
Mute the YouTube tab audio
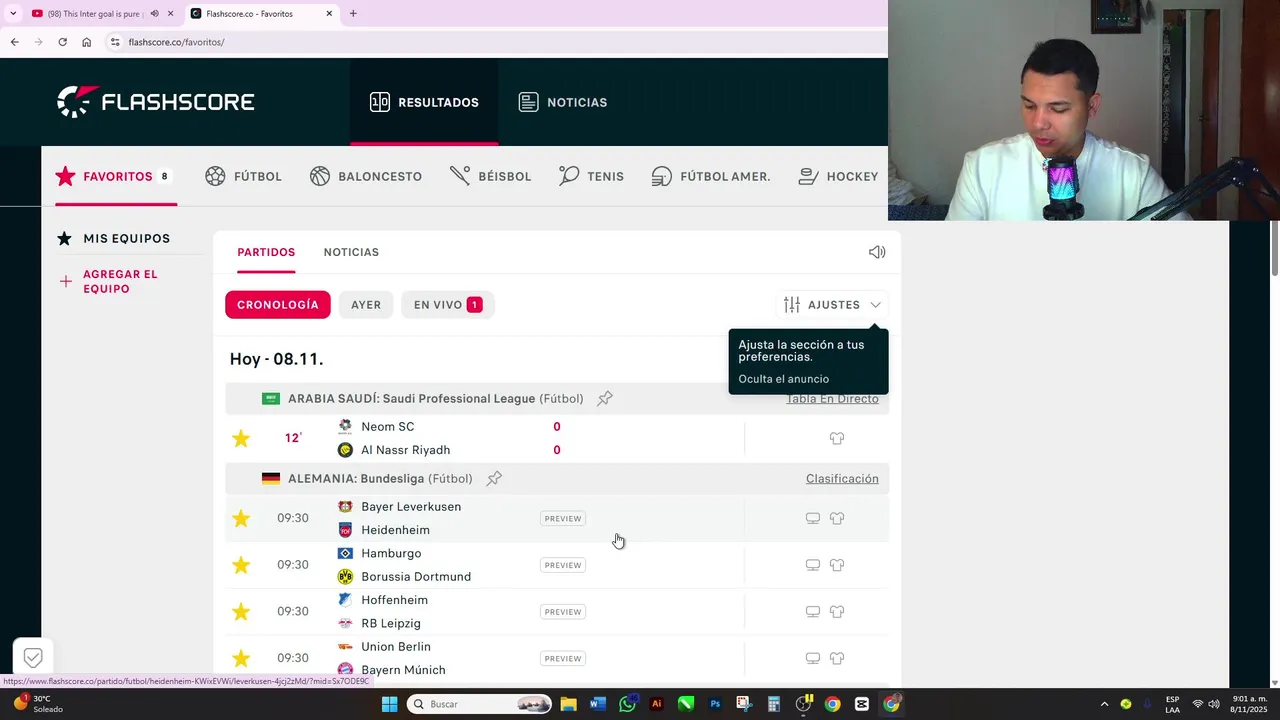154,14
